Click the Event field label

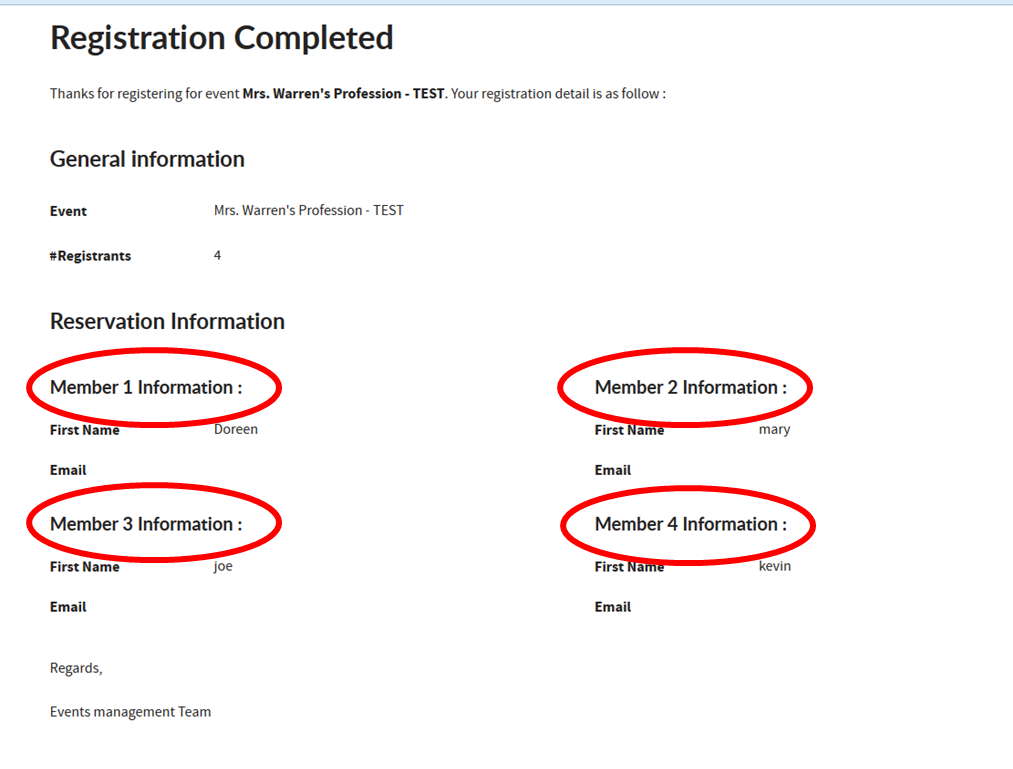pos(68,211)
